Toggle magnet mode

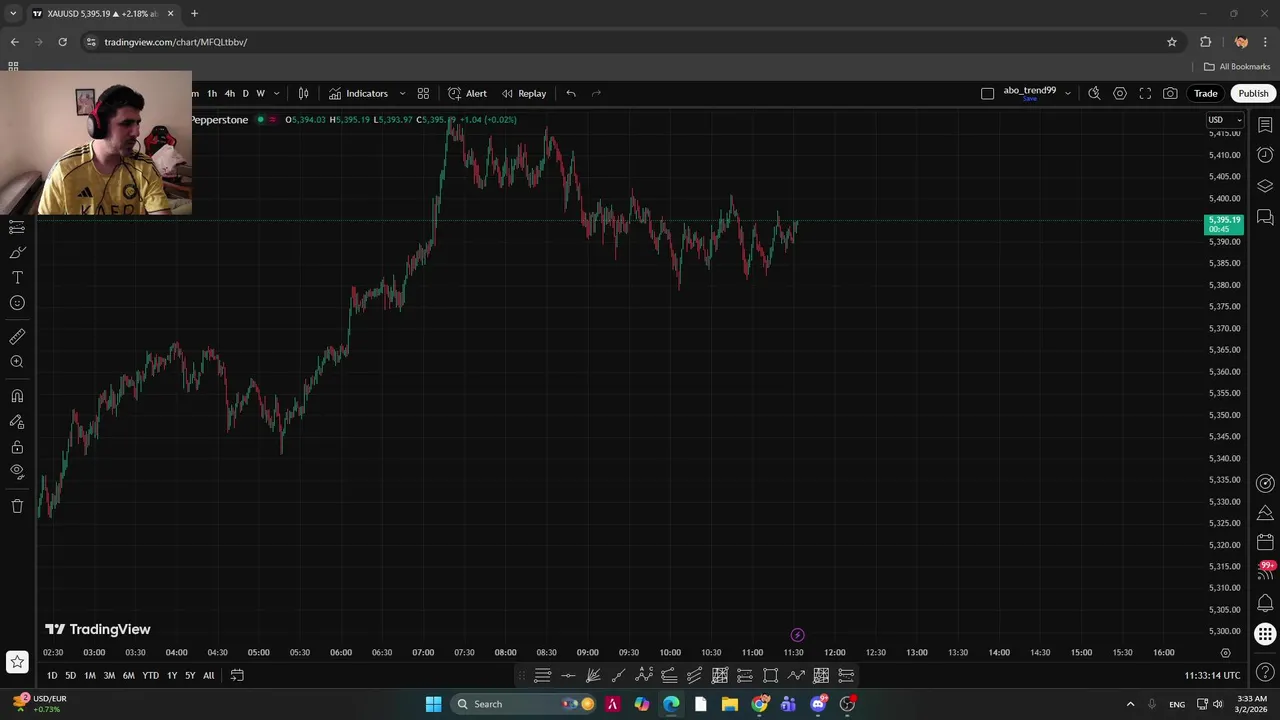pyautogui.click(x=17, y=396)
